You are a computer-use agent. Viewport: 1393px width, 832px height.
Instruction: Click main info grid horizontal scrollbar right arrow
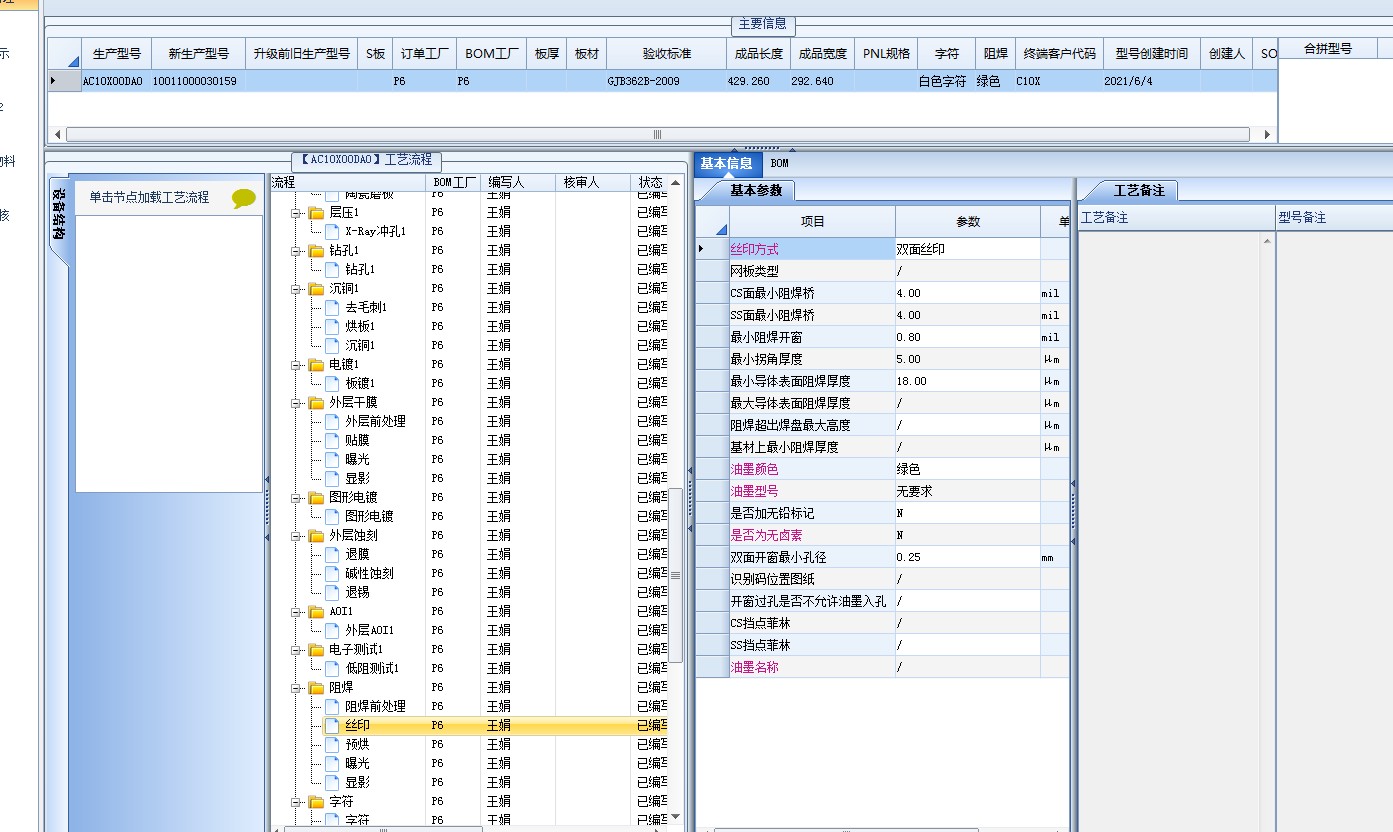pos(1268,134)
